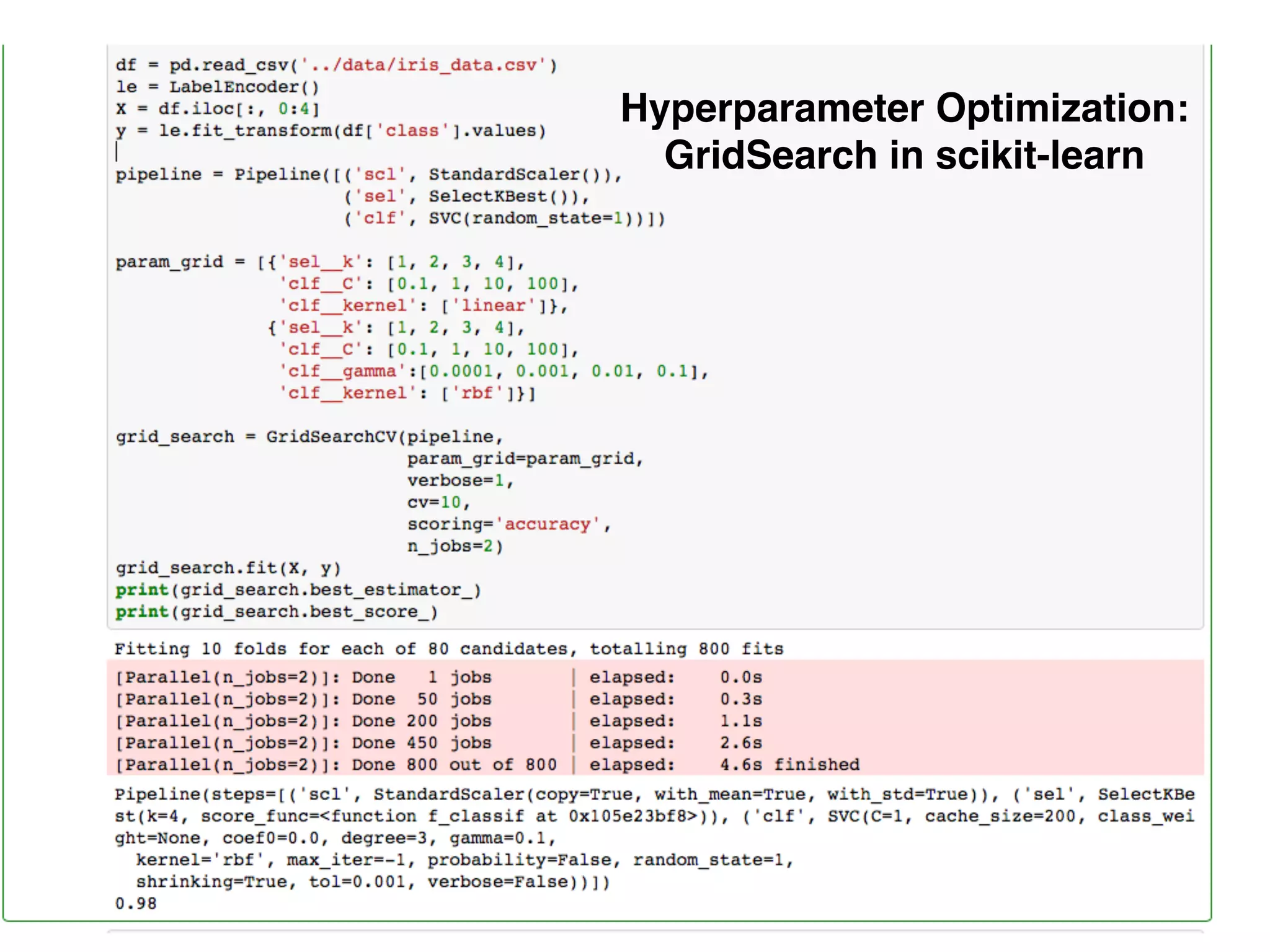The width and height of the screenshot is (1270, 952).
Task: Click the '4.6s finished' elapsed value
Action: tap(790, 765)
